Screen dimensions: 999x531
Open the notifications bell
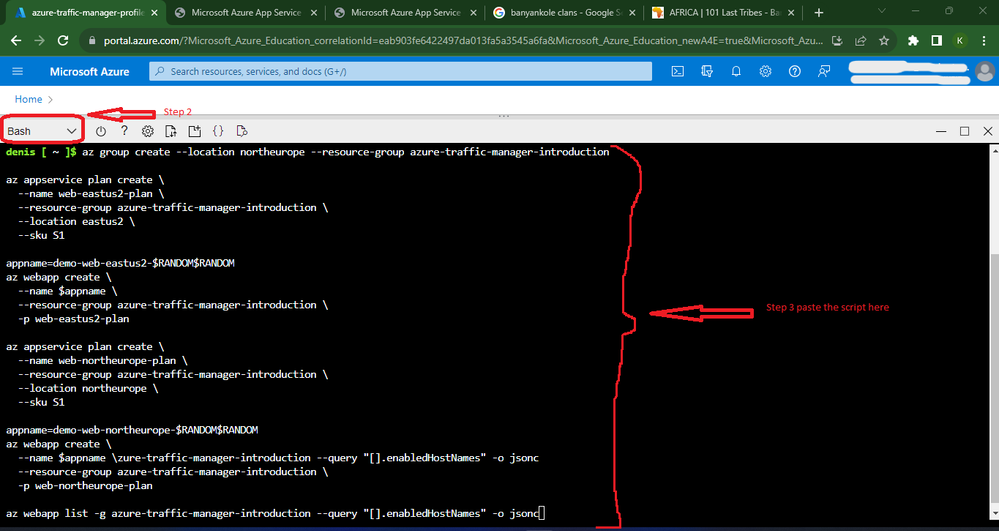click(x=736, y=71)
